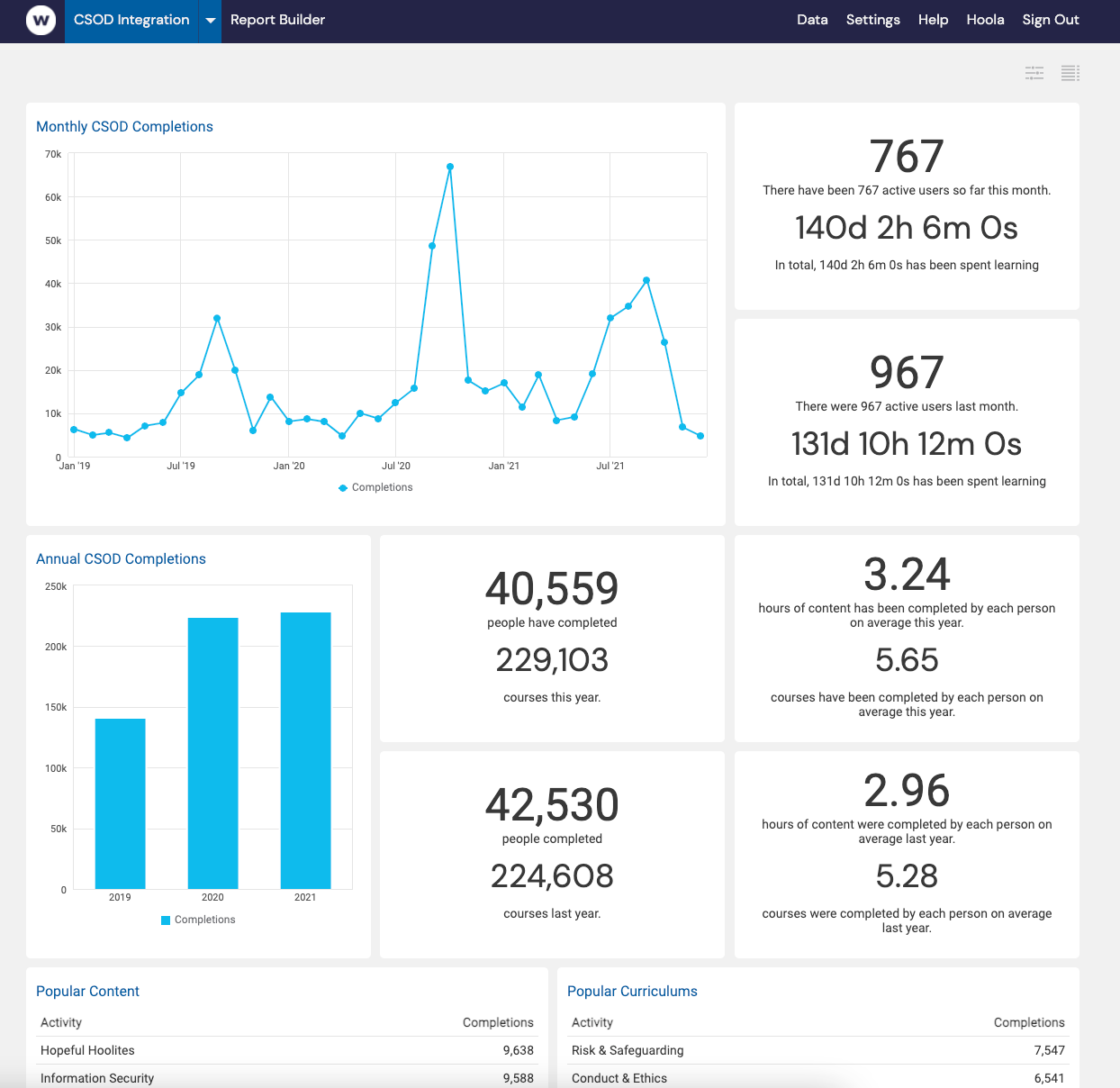Open Hoola from the top bar
The height and width of the screenshot is (1088, 1120).
[985, 19]
